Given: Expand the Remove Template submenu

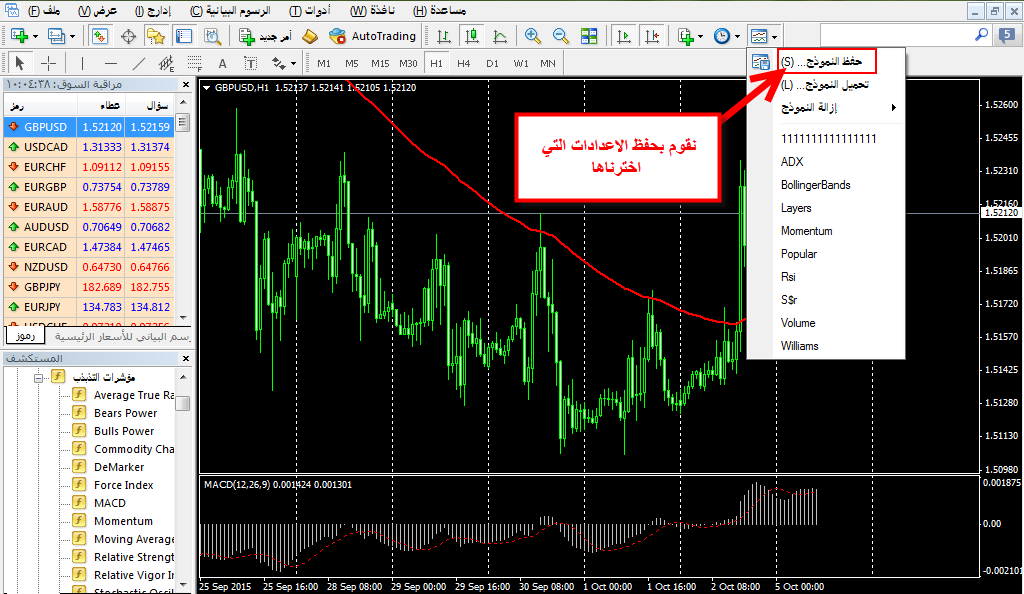Looking at the screenshot, I should [x=826, y=108].
